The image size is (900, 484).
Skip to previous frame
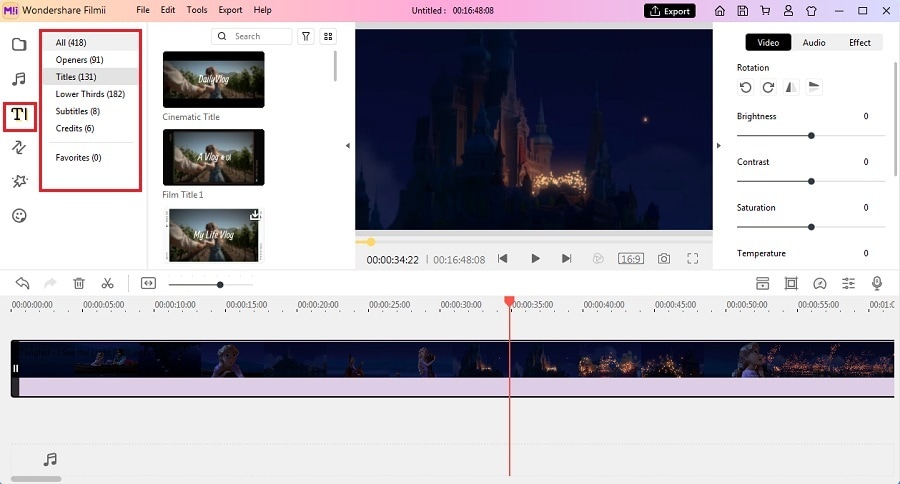pyautogui.click(x=503, y=258)
